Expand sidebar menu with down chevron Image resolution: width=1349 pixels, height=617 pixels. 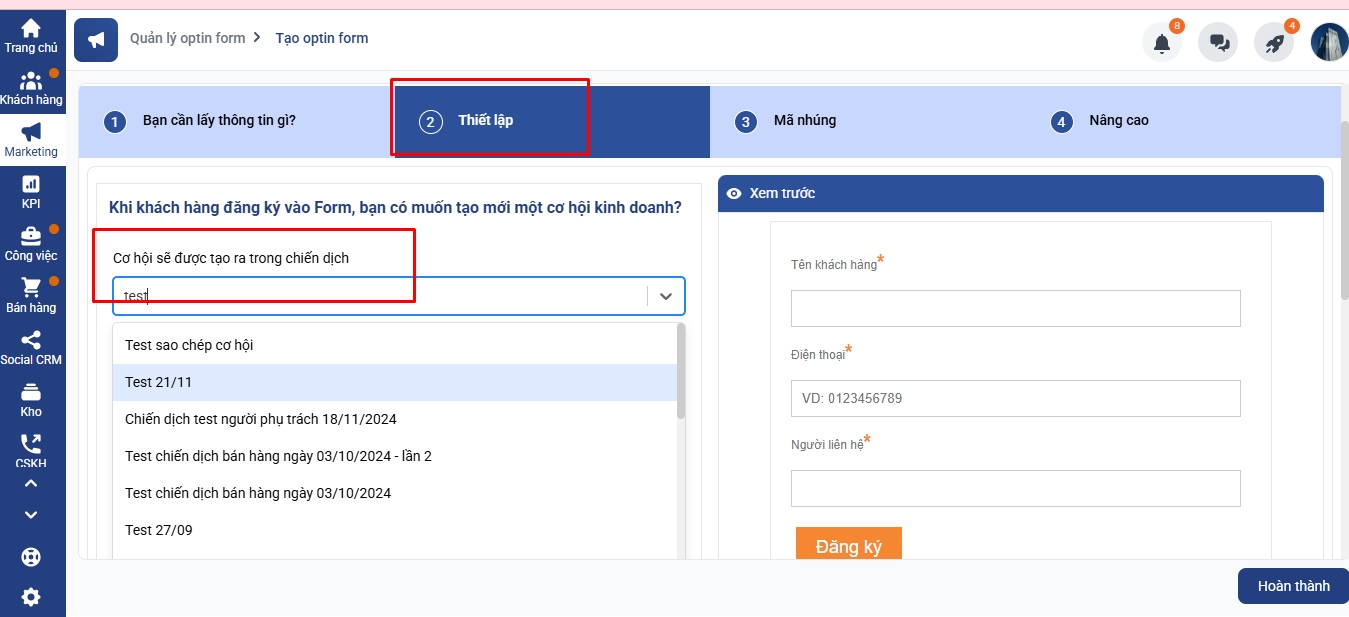[x=31, y=515]
